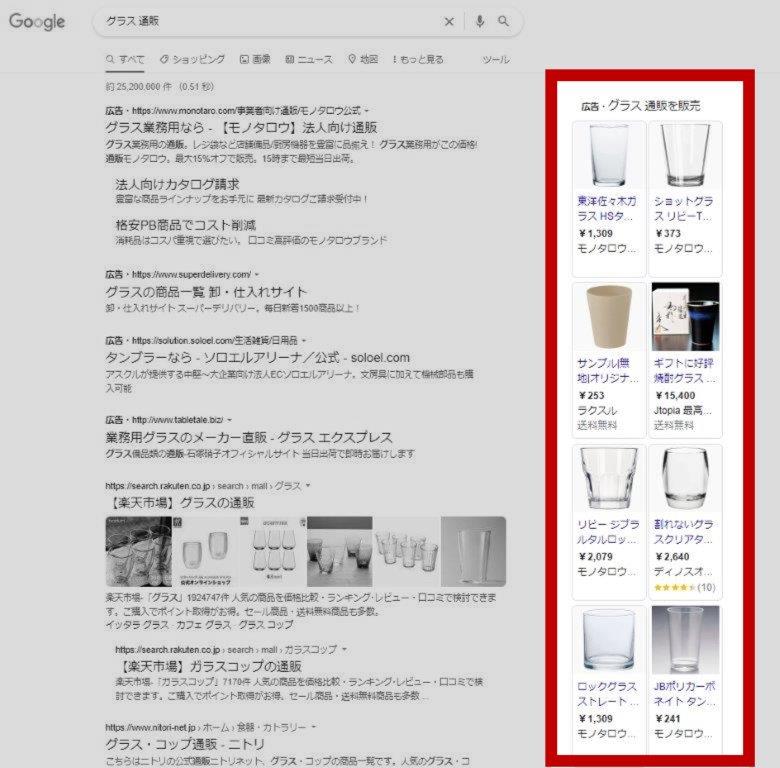Switch to the ニュース tab
This screenshot has height=768, width=780.
pyautogui.click(x=309, y=59)
